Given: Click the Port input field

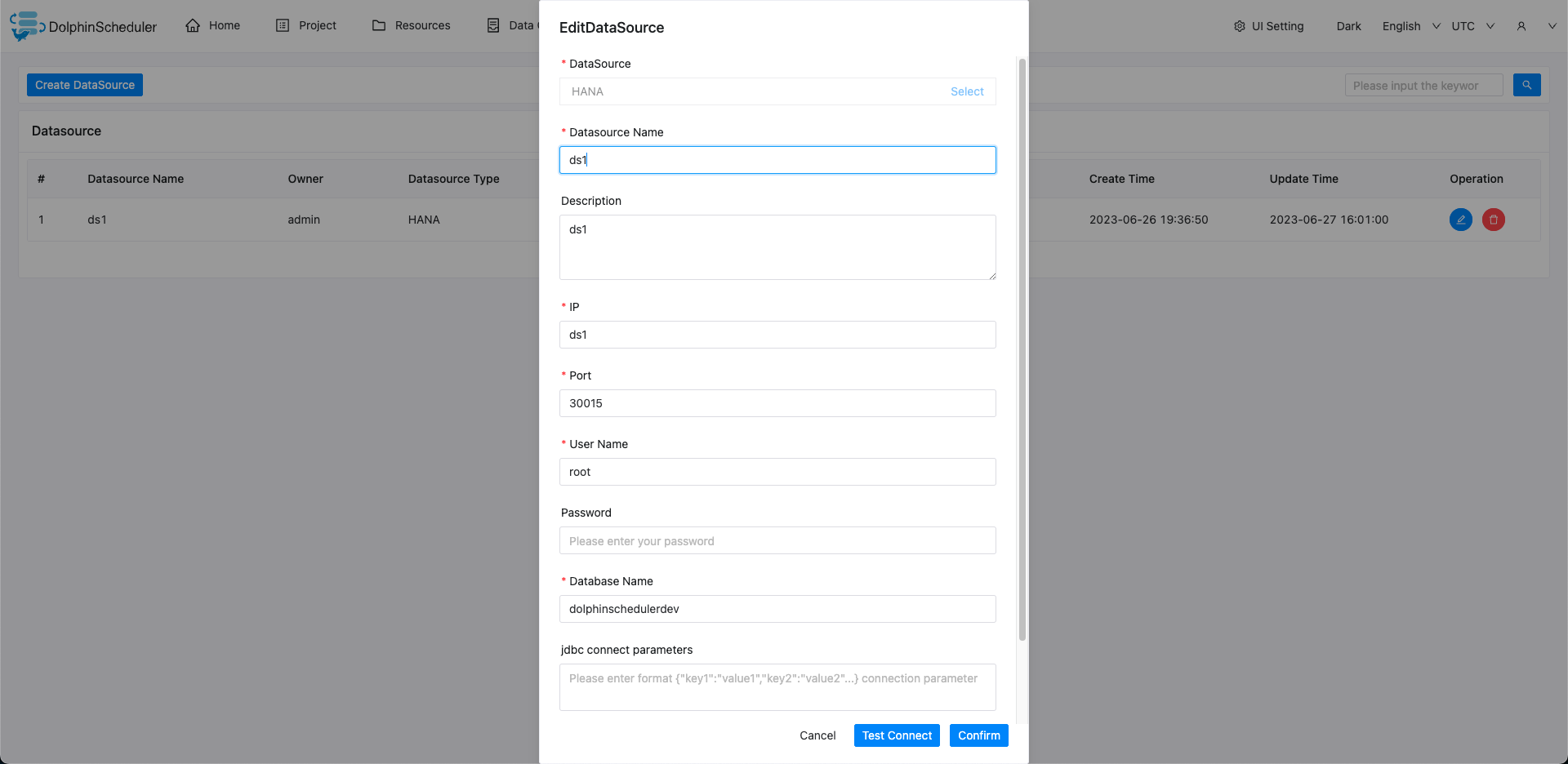Looking at the screenshot, I should pyautogui.click(x=777, y=403).
